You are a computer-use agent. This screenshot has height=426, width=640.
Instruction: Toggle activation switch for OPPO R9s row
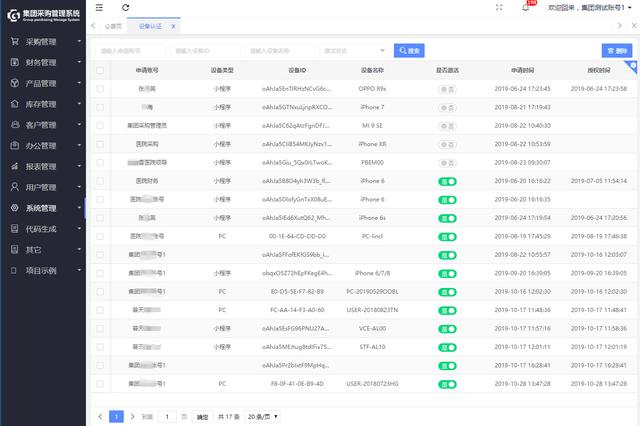pyautogui.click(x=446, y=88)
